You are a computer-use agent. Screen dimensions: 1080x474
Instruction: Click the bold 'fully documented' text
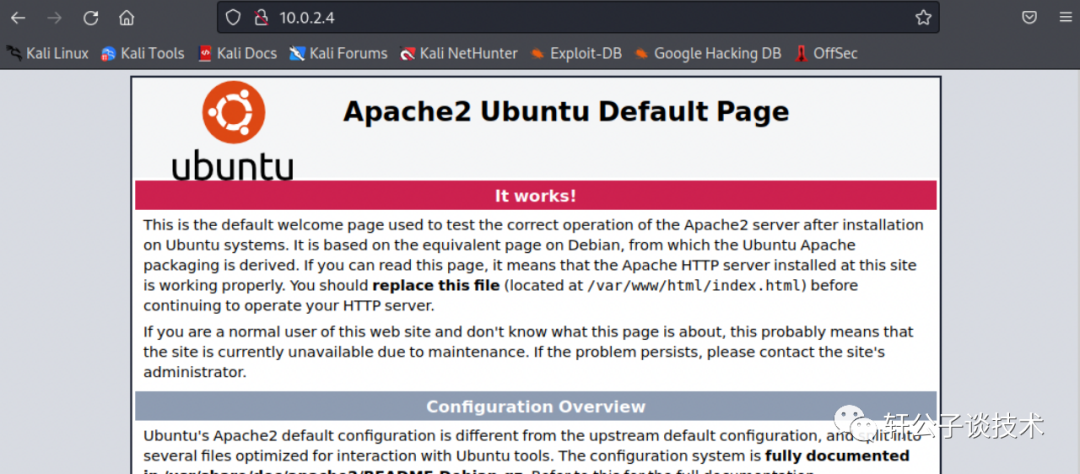pyautogui.click(x=837, y=456)
